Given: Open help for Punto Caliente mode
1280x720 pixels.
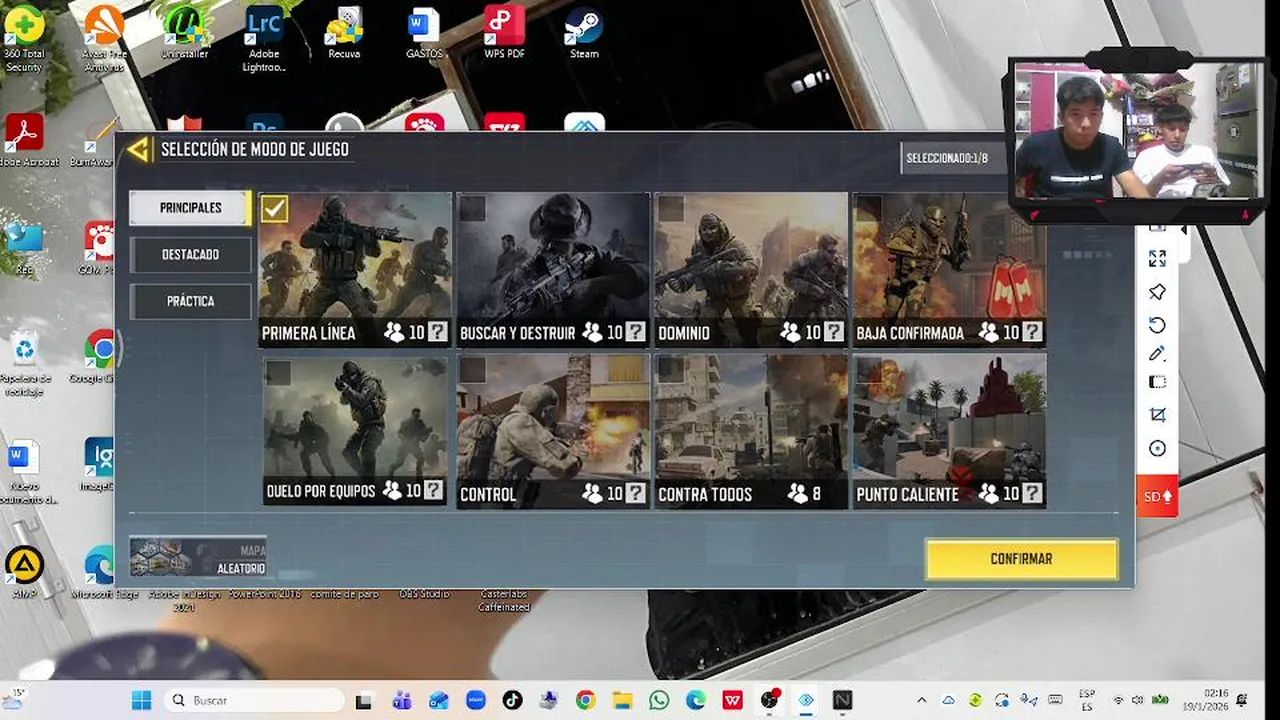Looking at the screenshot, I should [1032, 493].
